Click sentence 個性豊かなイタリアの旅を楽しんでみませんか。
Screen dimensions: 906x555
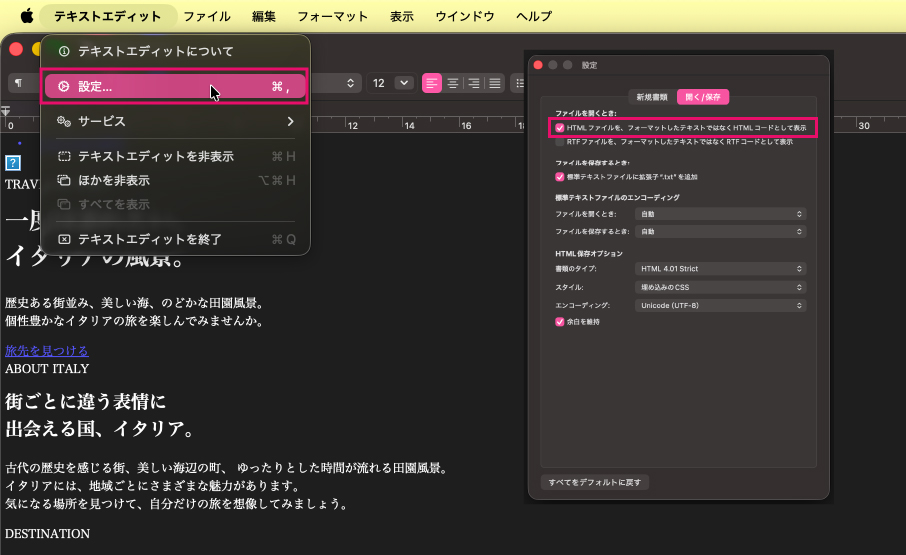click(x=136, y=321)
